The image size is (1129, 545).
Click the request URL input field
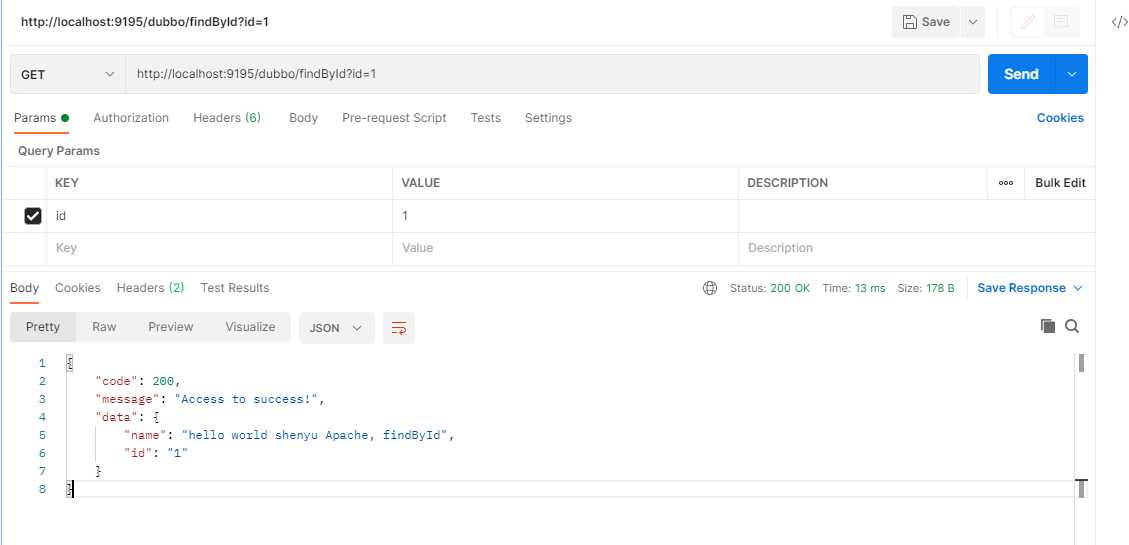tap(552, 74)
